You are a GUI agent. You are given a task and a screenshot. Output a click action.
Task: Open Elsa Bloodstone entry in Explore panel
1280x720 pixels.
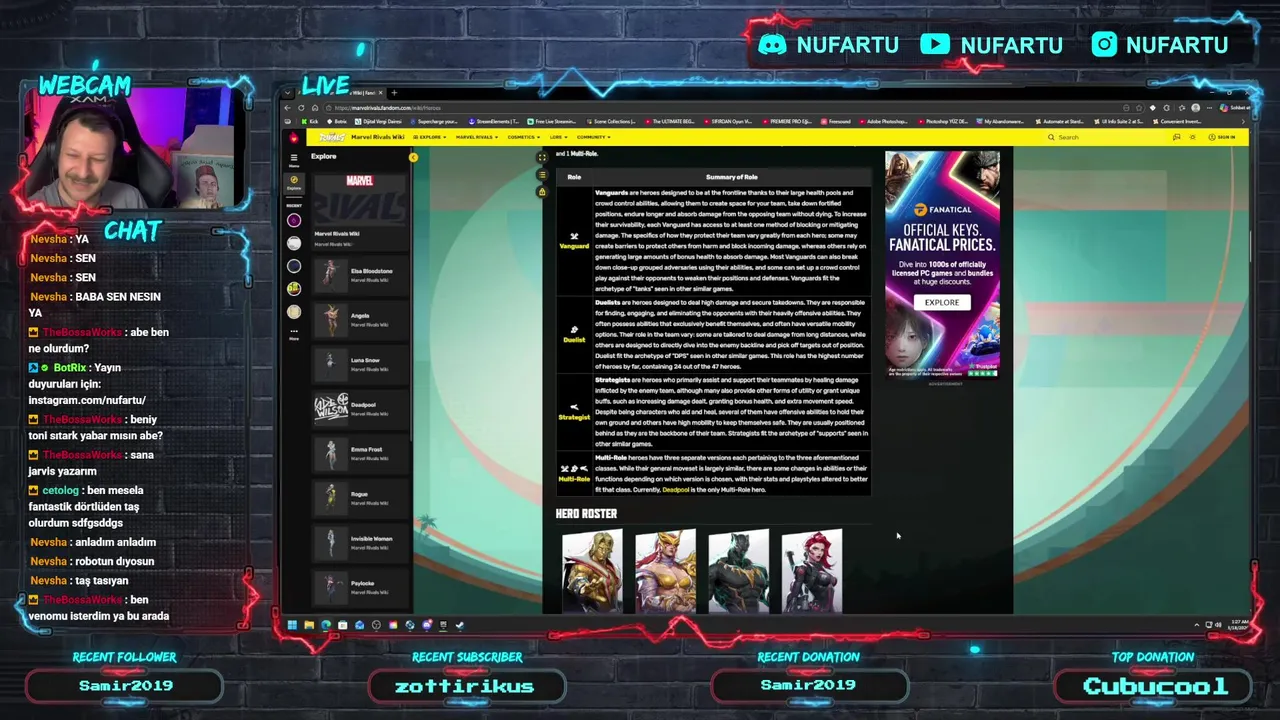[358, 274]
